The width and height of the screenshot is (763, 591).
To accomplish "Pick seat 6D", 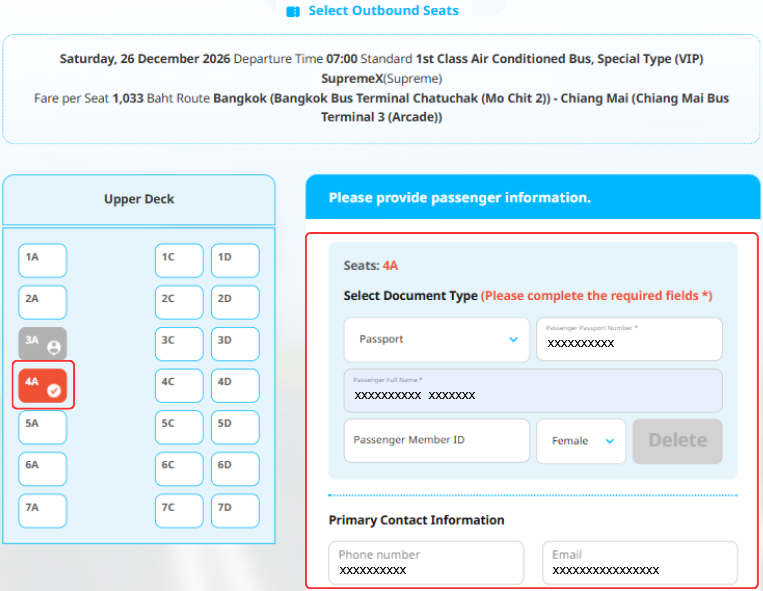I will [x=235, y=469].
